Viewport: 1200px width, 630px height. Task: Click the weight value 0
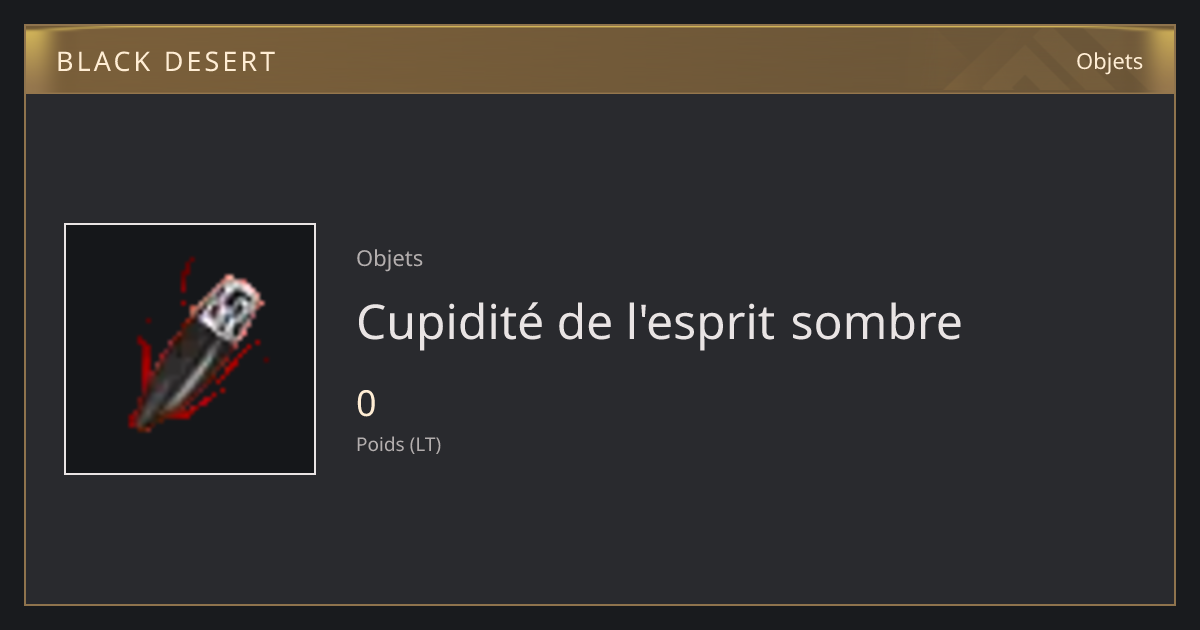pos(366,404)
